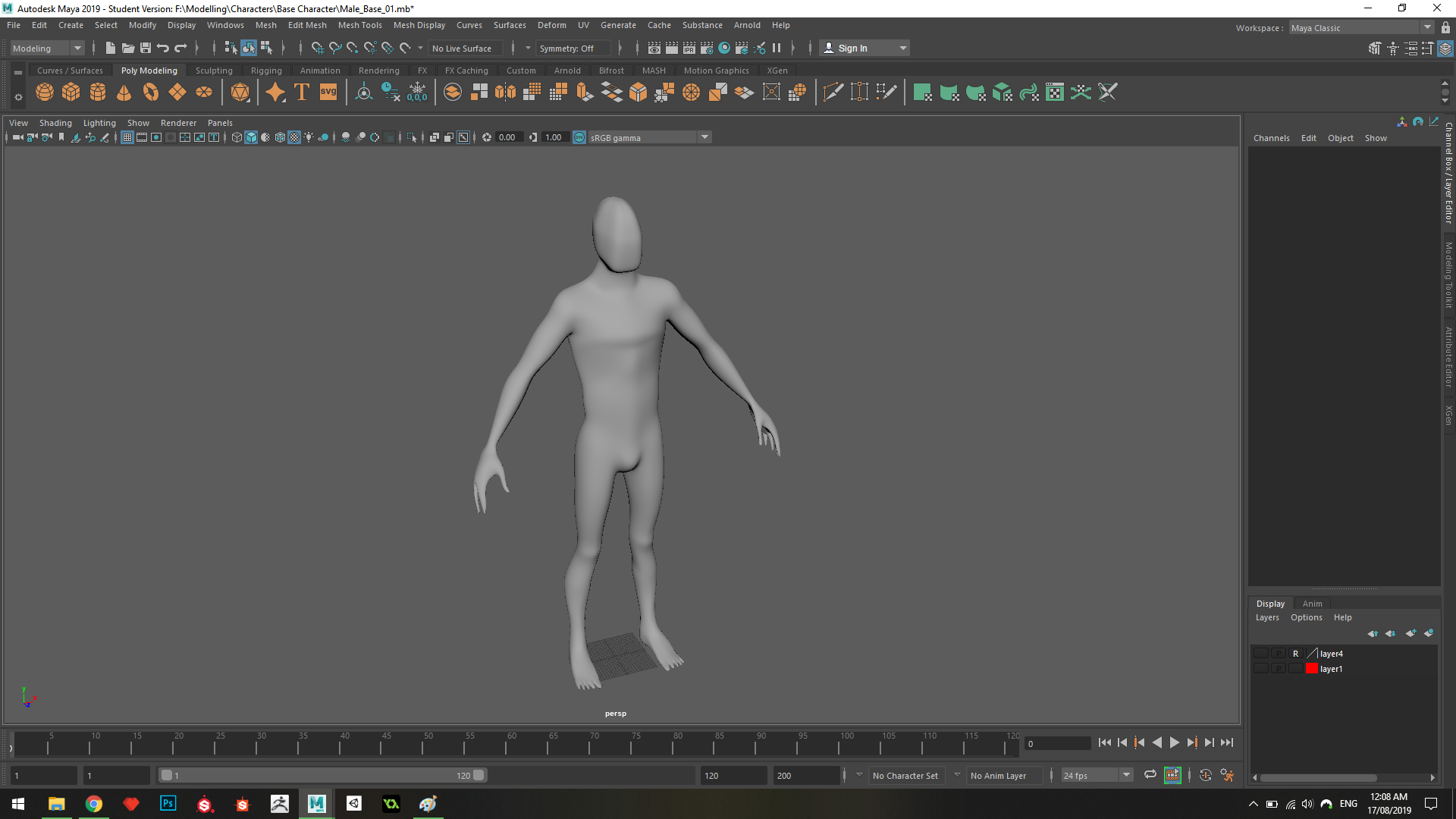1456x819 pixels.
Task: Toggle the viewport grid display button
Action: (x=127, y=137)
